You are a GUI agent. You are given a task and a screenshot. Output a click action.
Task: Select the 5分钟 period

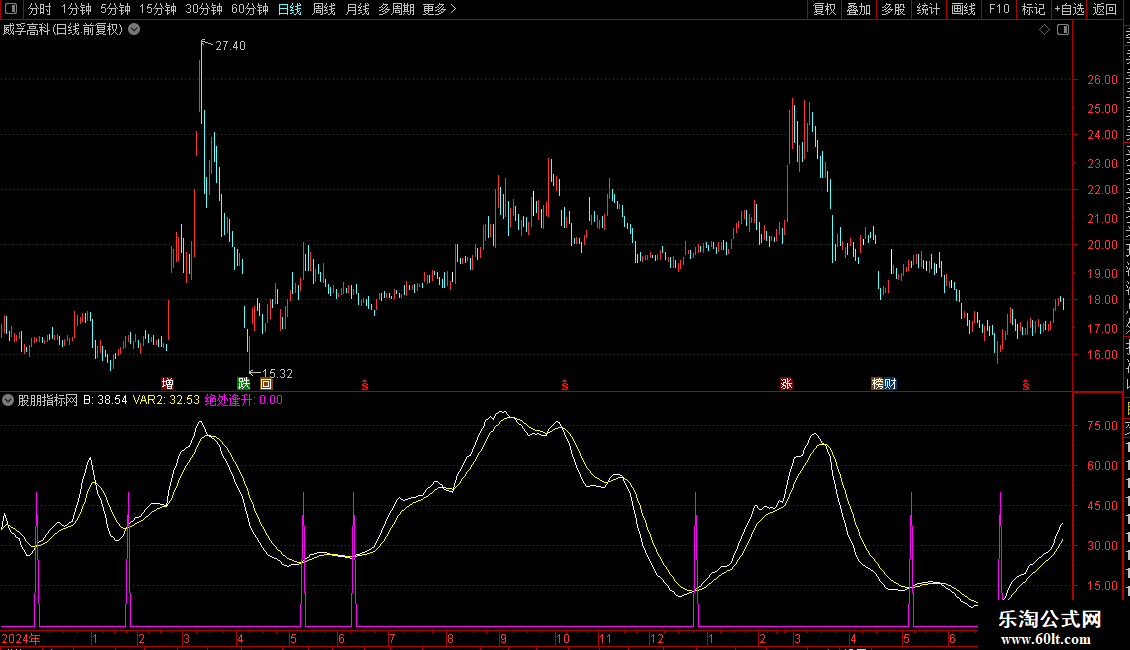(115, 9)
